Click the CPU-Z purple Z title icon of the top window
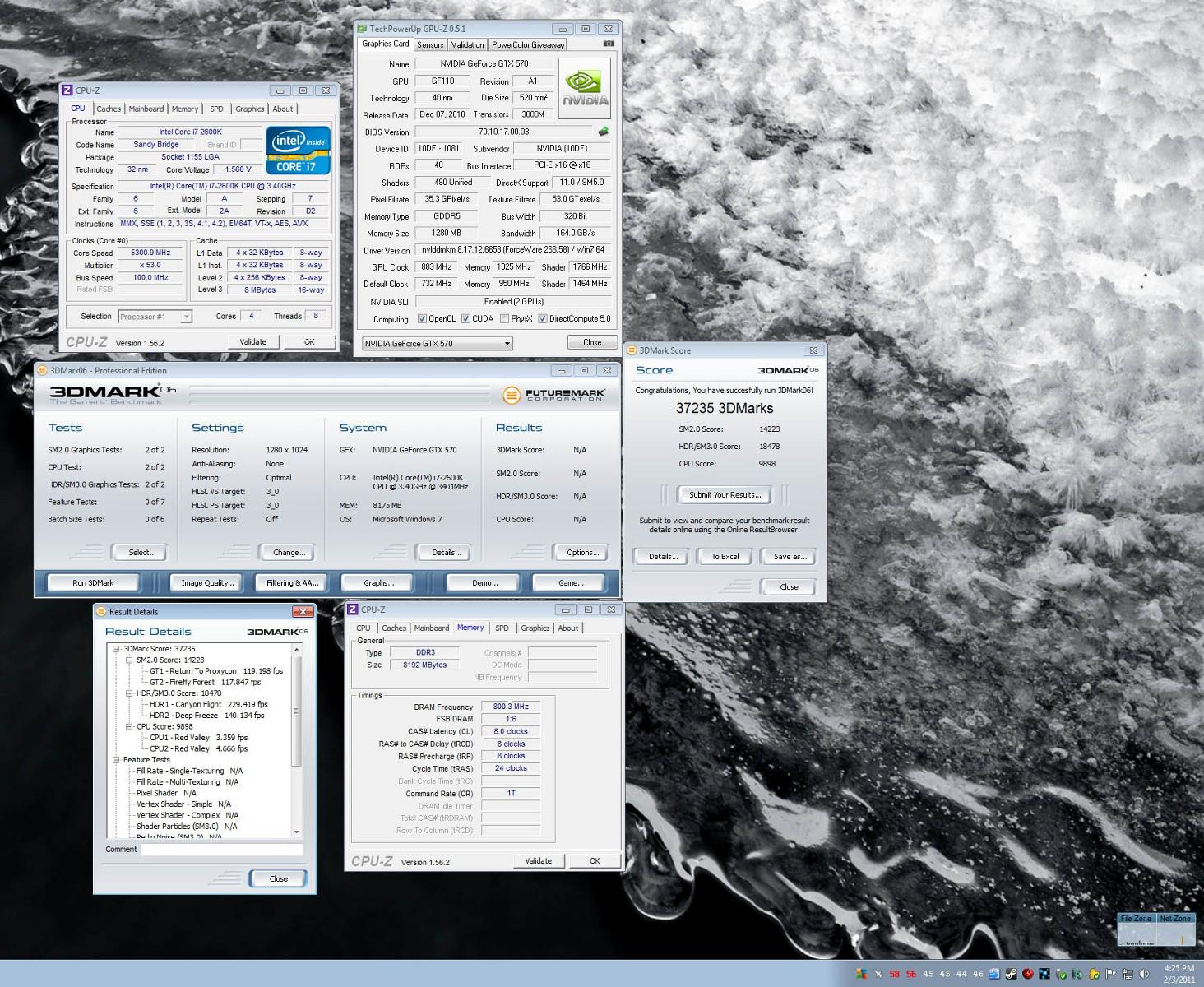The height and width of the screenshot is (987, 1204). coord(67,90)
